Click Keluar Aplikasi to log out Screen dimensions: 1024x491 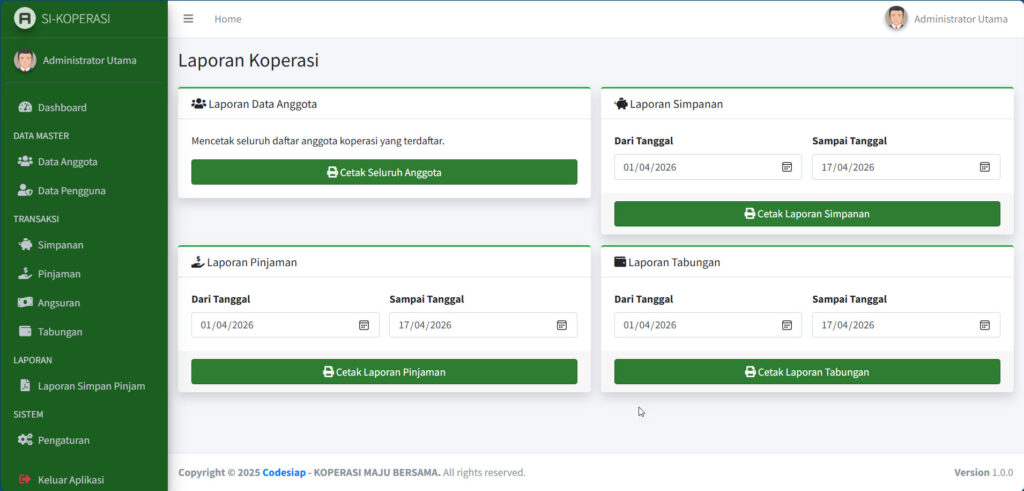coord(70,479)
